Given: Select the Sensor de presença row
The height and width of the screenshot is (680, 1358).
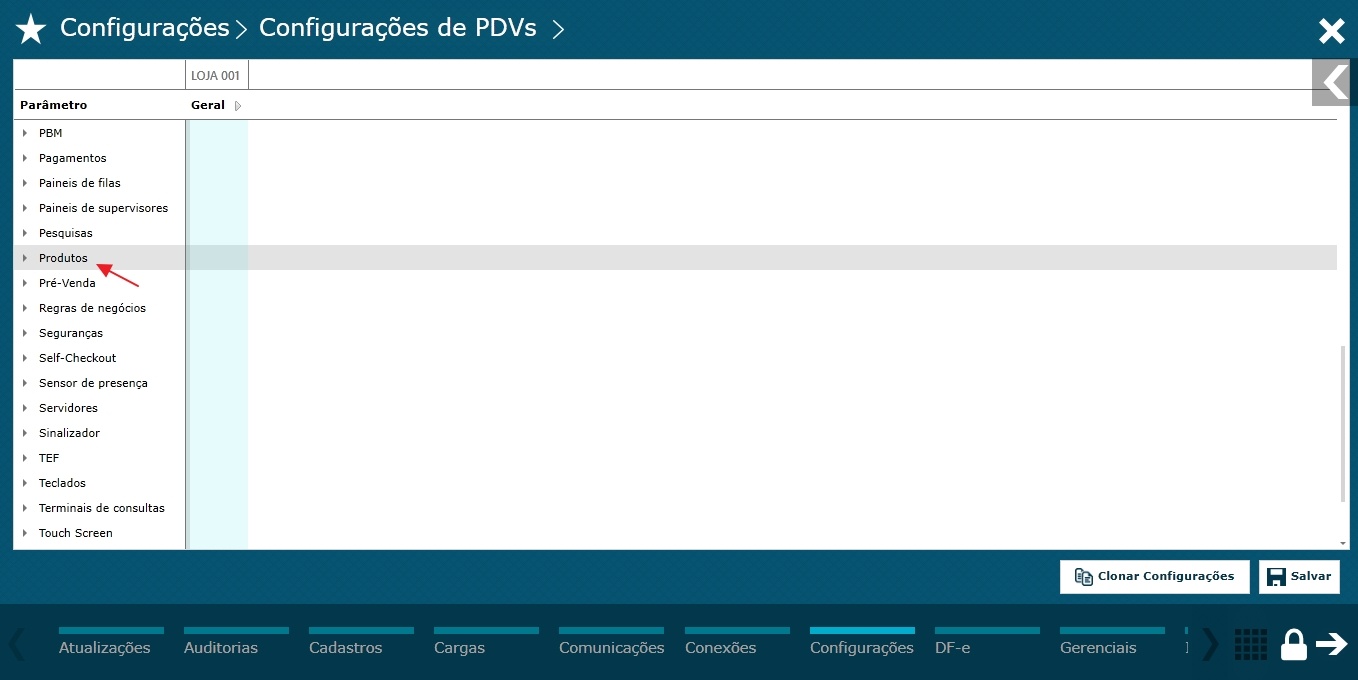Looking at the screenshot, I should (675, 383).
